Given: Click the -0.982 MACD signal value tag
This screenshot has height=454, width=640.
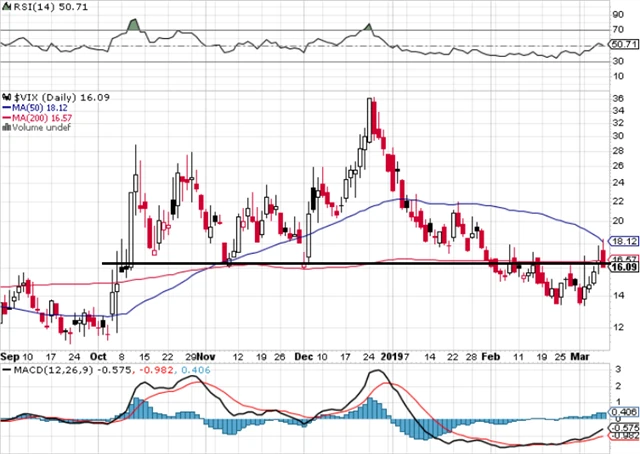Looking at the screenshot, I should click(624, 435).
